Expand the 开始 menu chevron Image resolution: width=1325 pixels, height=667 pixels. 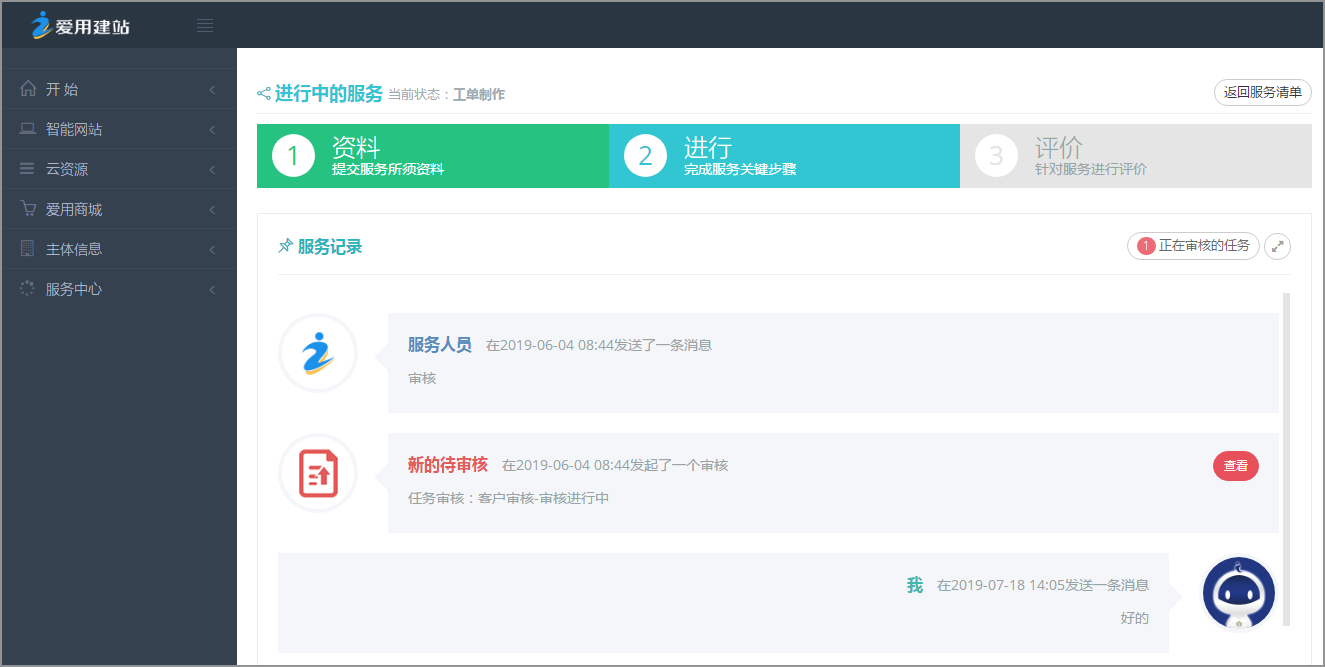212,90
